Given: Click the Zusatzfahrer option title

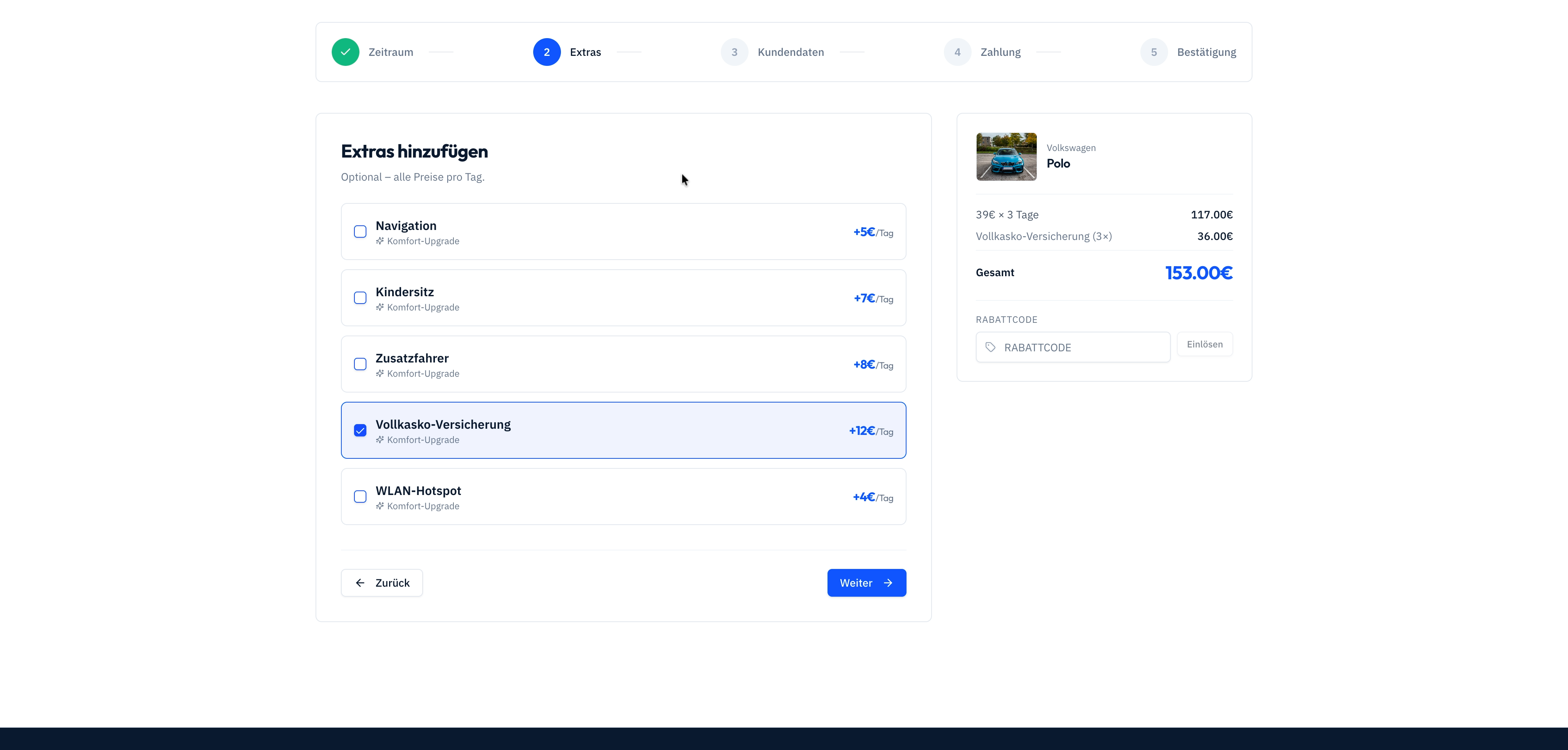Looking at the screenshot, I should tap(412, 359).
